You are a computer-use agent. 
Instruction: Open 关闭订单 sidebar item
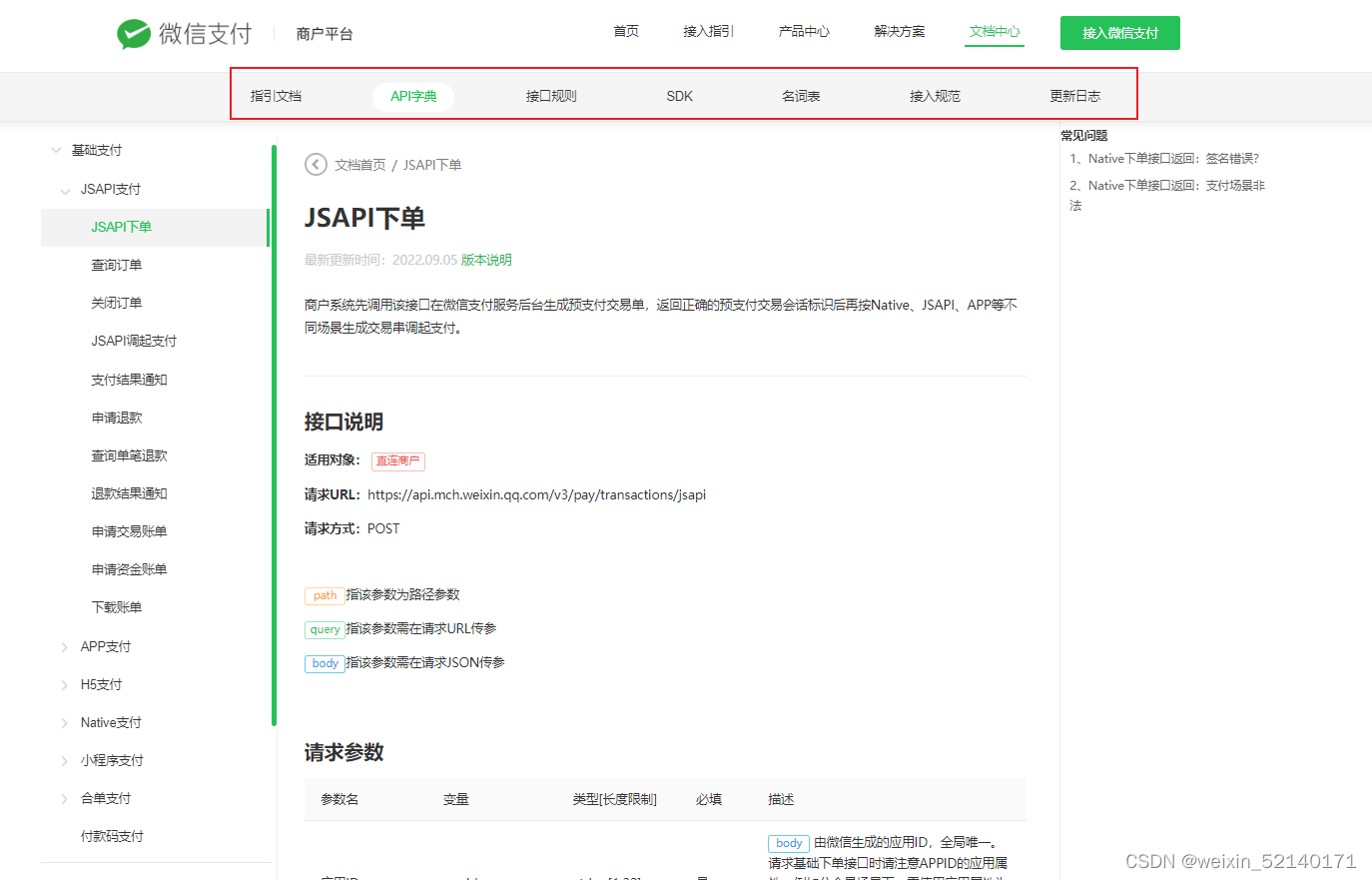(x=117, y=303)
